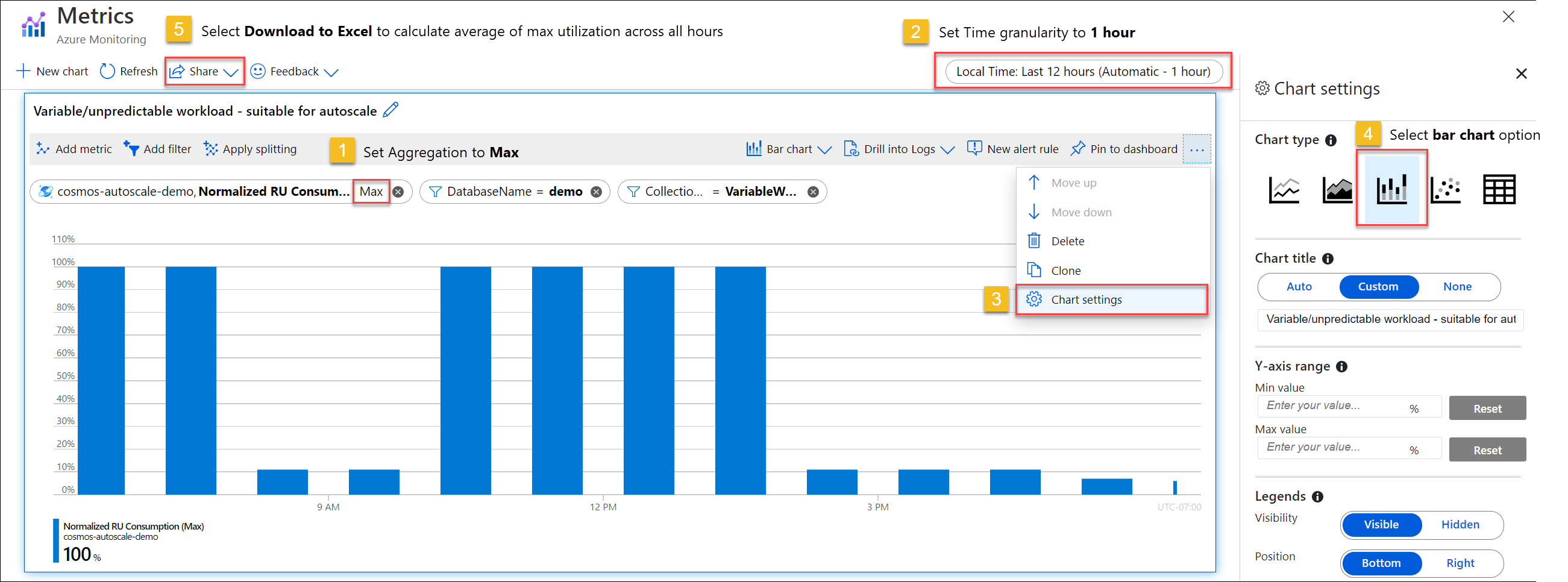This screenshot has height=582, width=1568.
Task: Click the time range and granularity selector
Action: pyautogui.click(x=1083, y=71)
